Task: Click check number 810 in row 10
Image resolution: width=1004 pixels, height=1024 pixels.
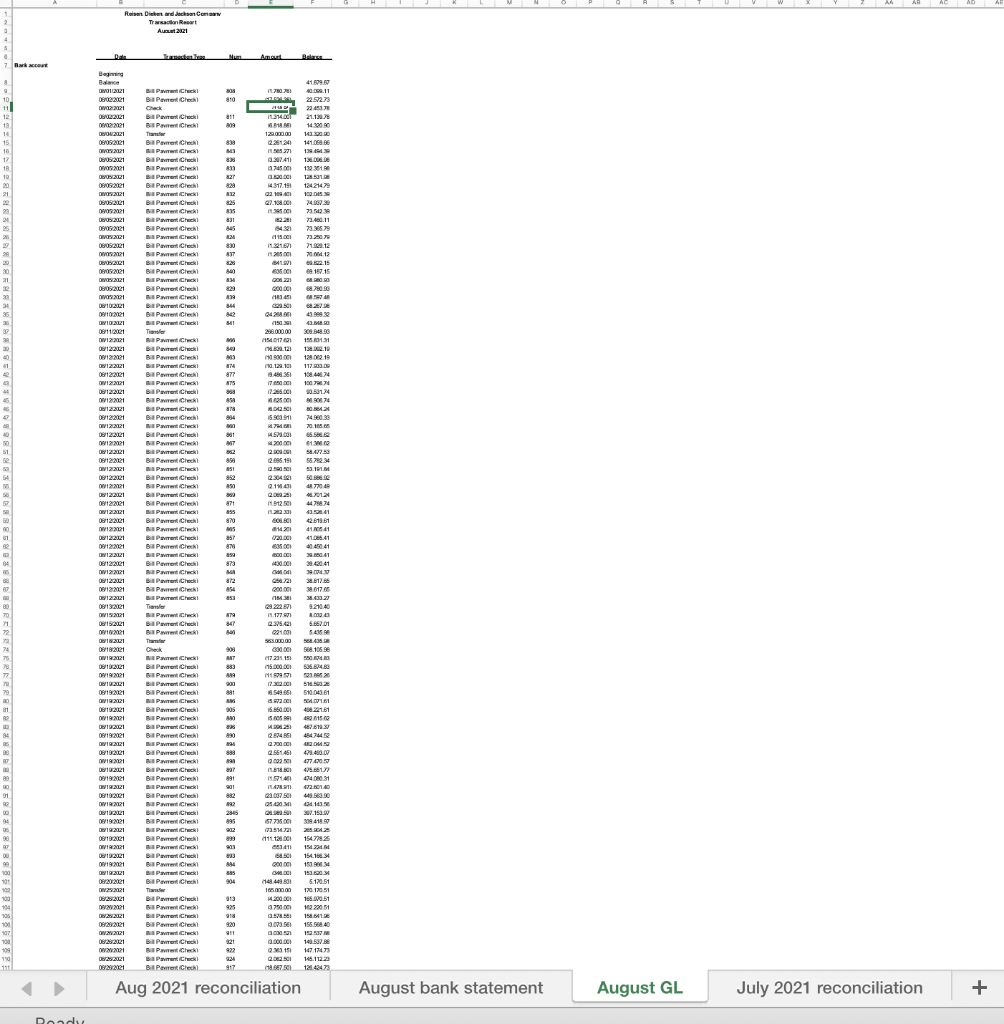Action: [231, 100]
